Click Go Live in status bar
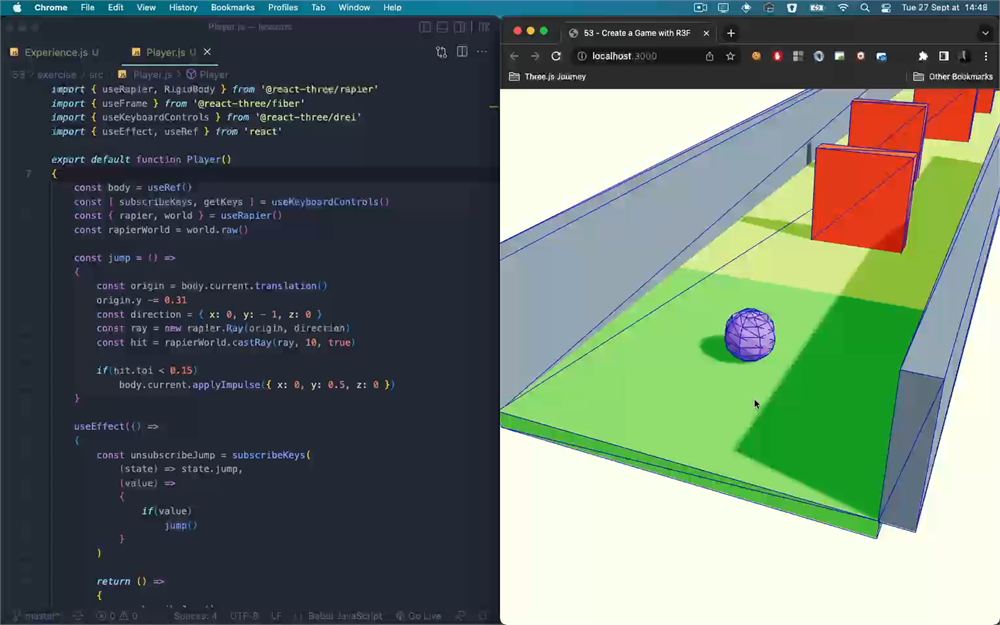This screenshot has width=1000, height=625. [418, 616]
